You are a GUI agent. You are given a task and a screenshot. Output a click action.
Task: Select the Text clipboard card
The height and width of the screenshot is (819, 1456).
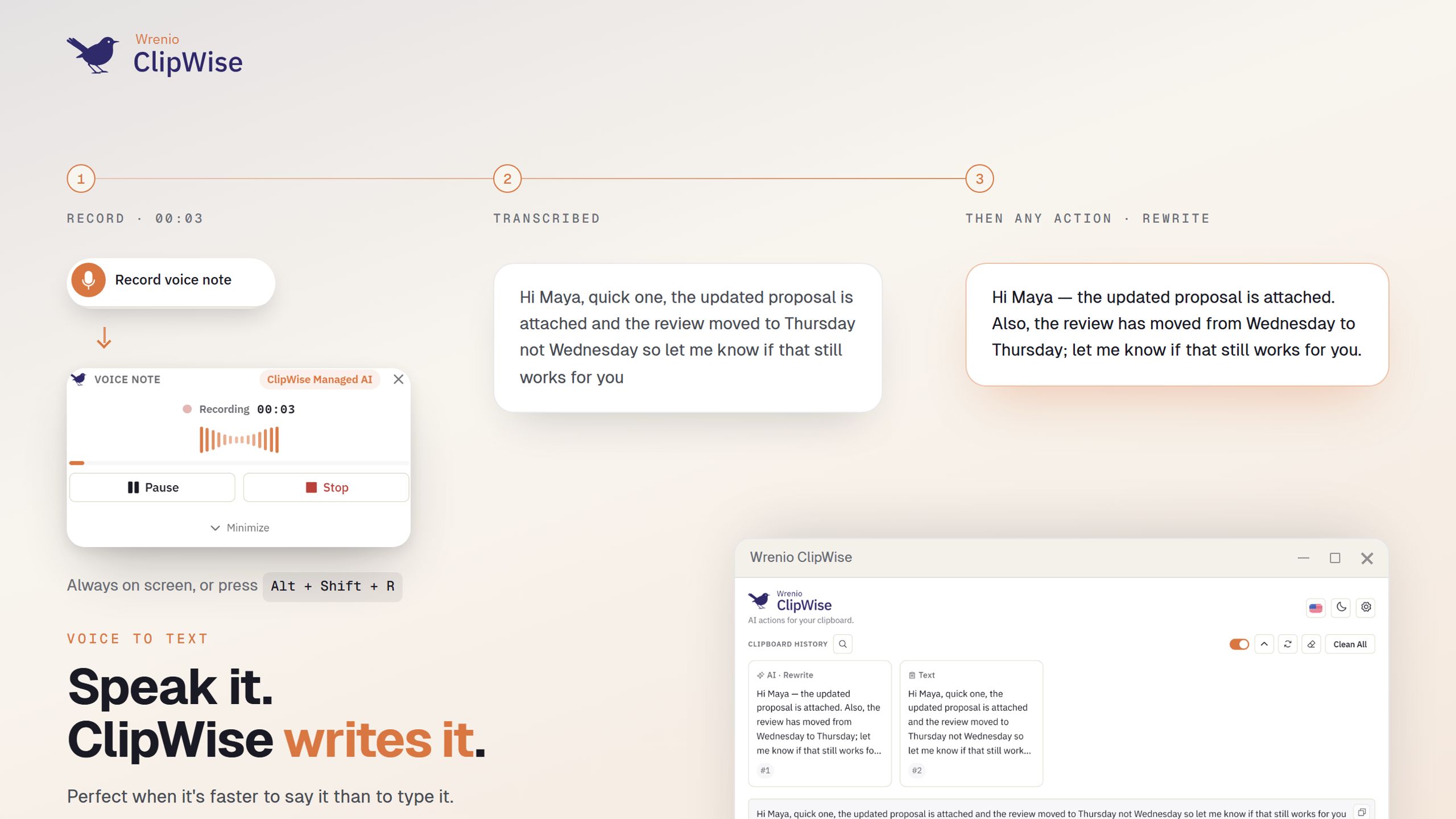pos(971,723)
